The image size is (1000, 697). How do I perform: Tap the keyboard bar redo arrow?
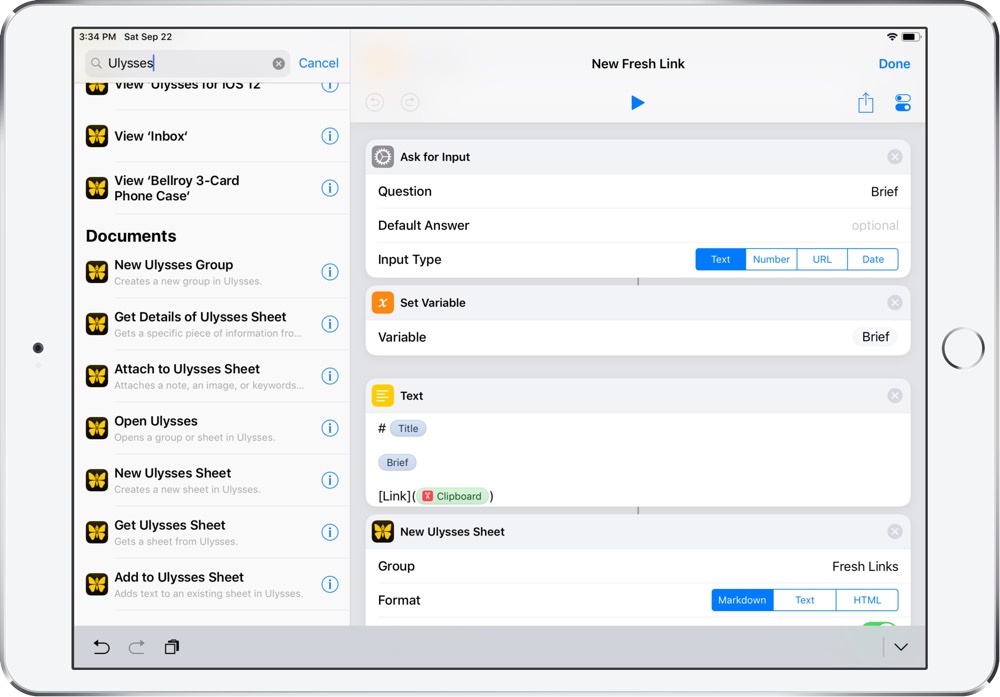(136, 647)
